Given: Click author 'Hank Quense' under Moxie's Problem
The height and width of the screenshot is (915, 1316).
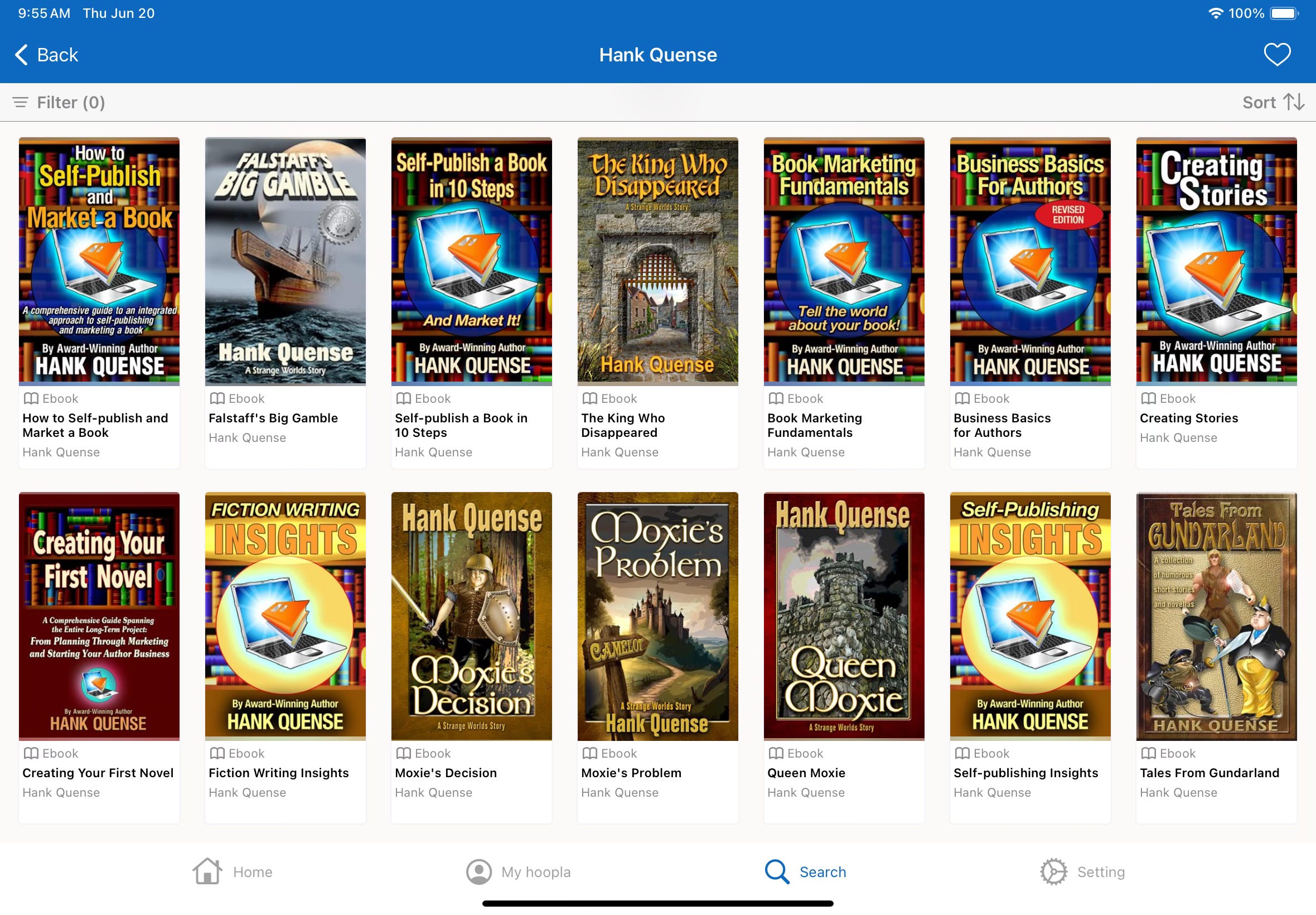Looking at the screenshot, I should [620, 792].
